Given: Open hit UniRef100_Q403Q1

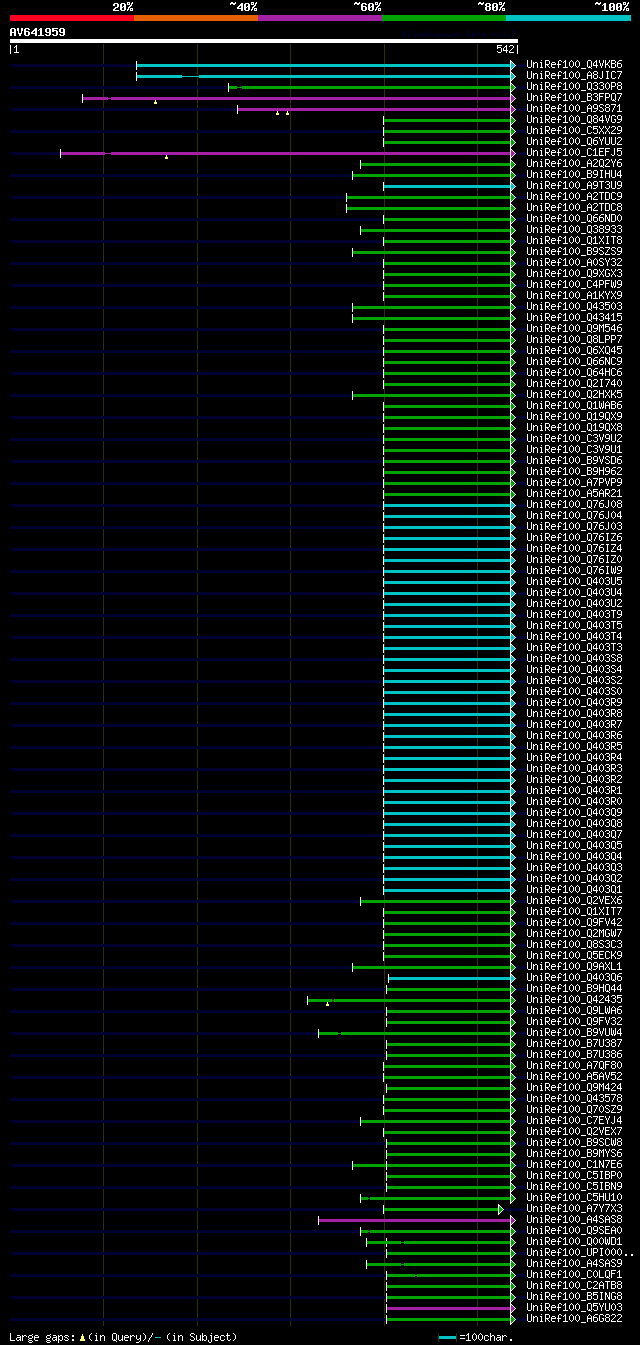Looking at the screenshot, I should 574,890.
